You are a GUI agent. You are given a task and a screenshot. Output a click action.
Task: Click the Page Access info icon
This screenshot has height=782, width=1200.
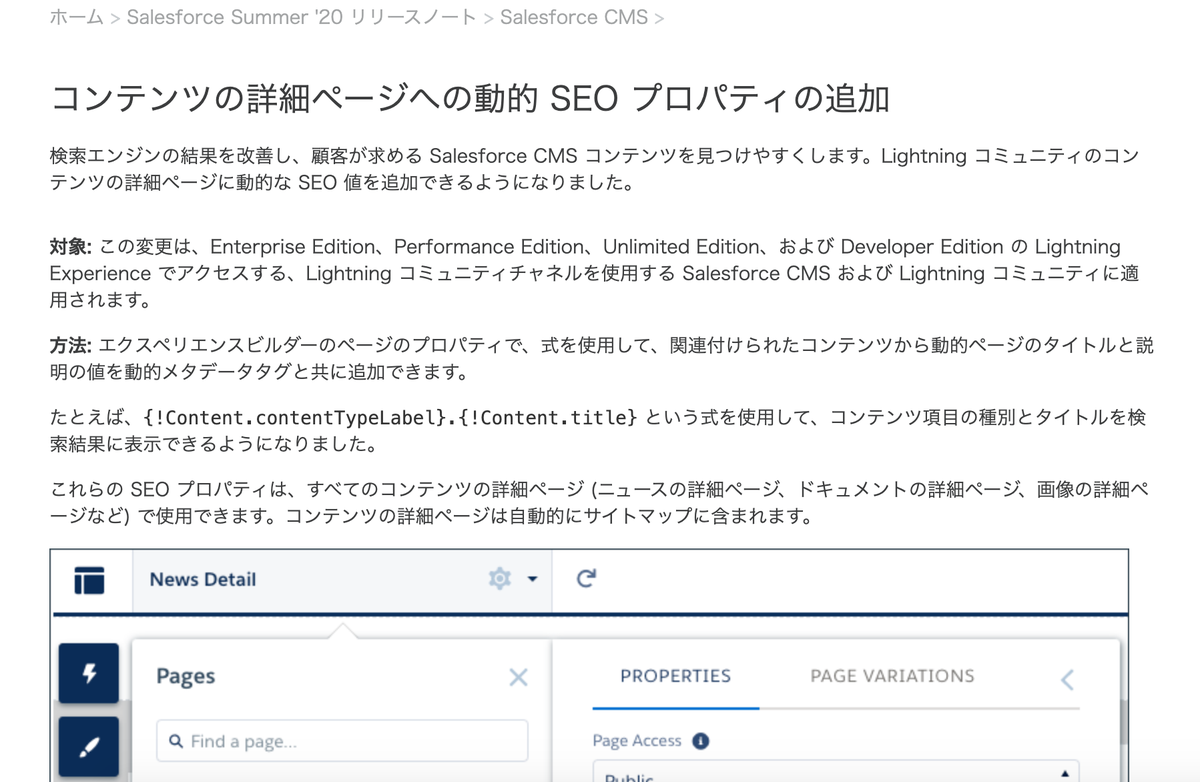[x=701, y=741]
